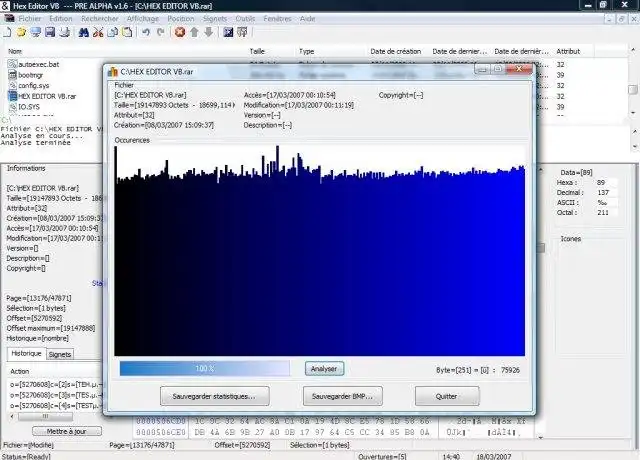
Task: Open Find with the binoculars icon
Action: click(x=84, y=32)
